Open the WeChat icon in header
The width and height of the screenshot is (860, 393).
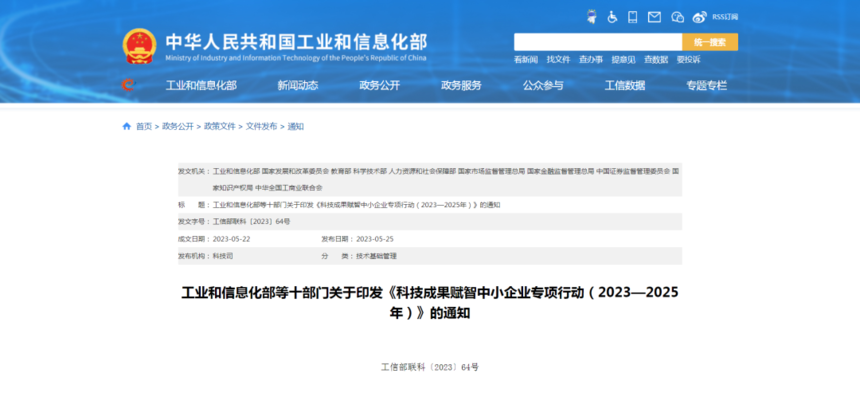678,17
